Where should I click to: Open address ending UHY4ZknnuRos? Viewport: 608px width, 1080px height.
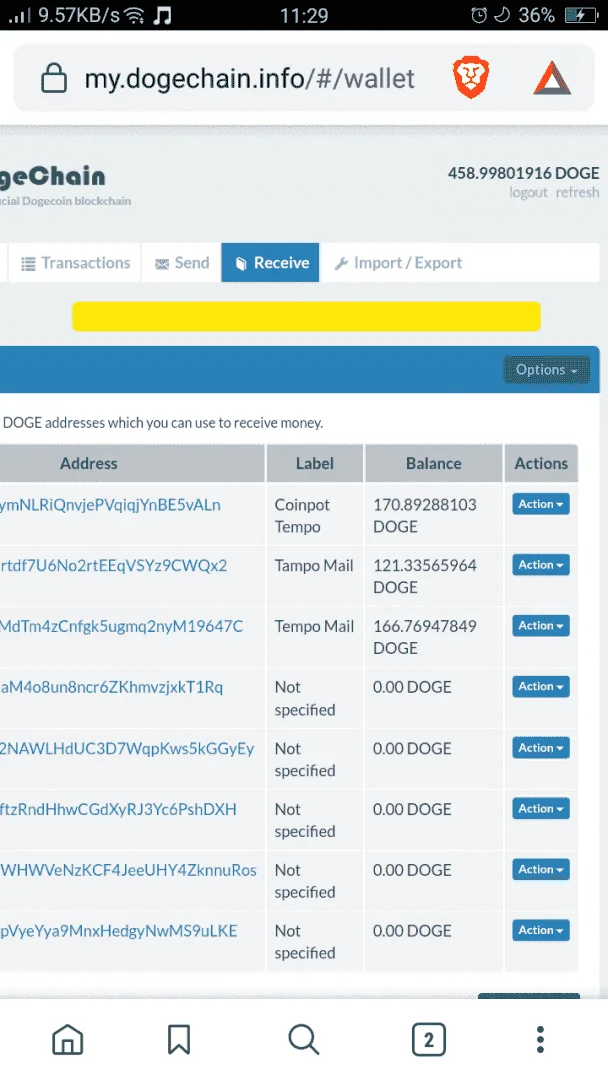click(x=128, y=870)
